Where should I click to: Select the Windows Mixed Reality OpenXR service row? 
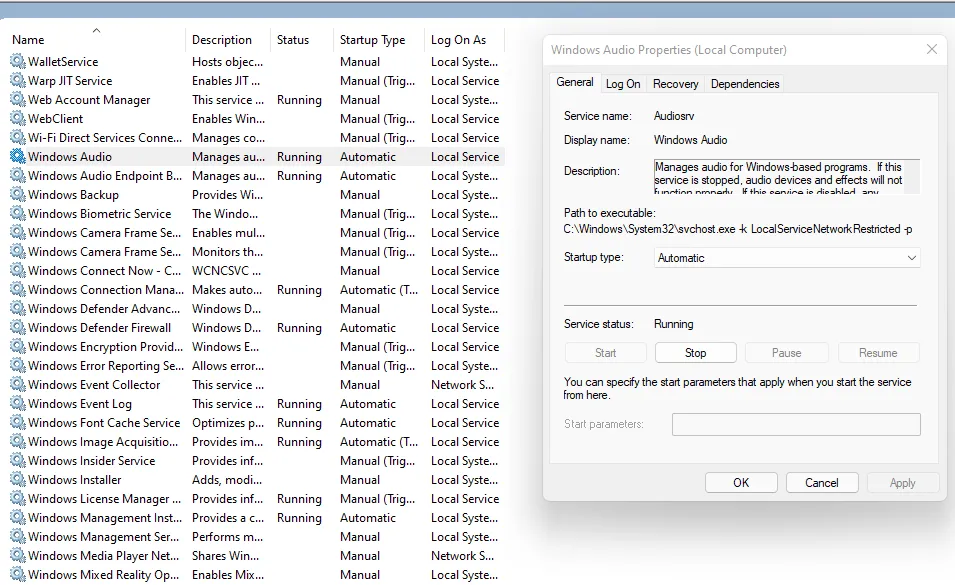click(x=257, y=575)
